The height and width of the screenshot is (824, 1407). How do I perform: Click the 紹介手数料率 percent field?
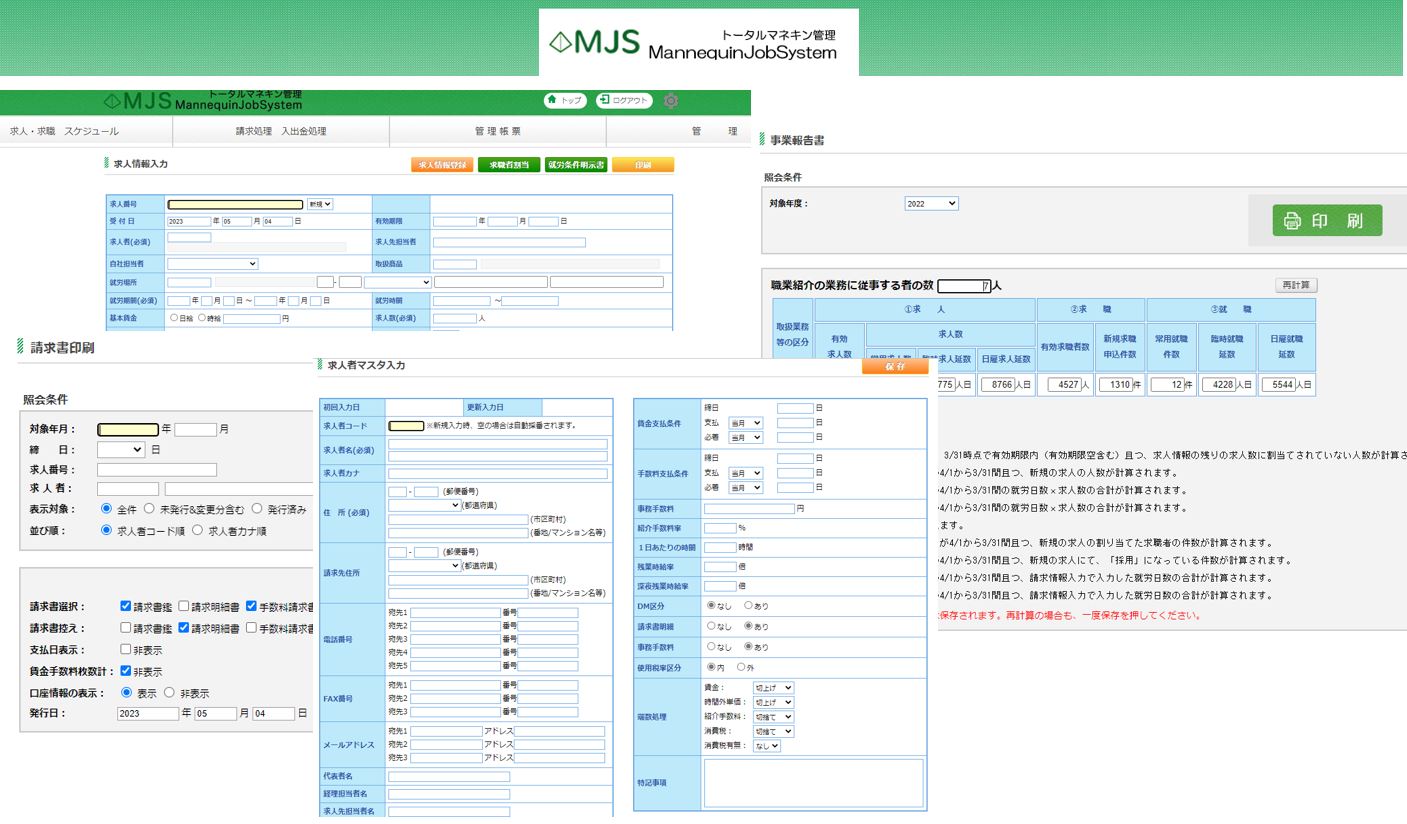click(x=720, y=528)
